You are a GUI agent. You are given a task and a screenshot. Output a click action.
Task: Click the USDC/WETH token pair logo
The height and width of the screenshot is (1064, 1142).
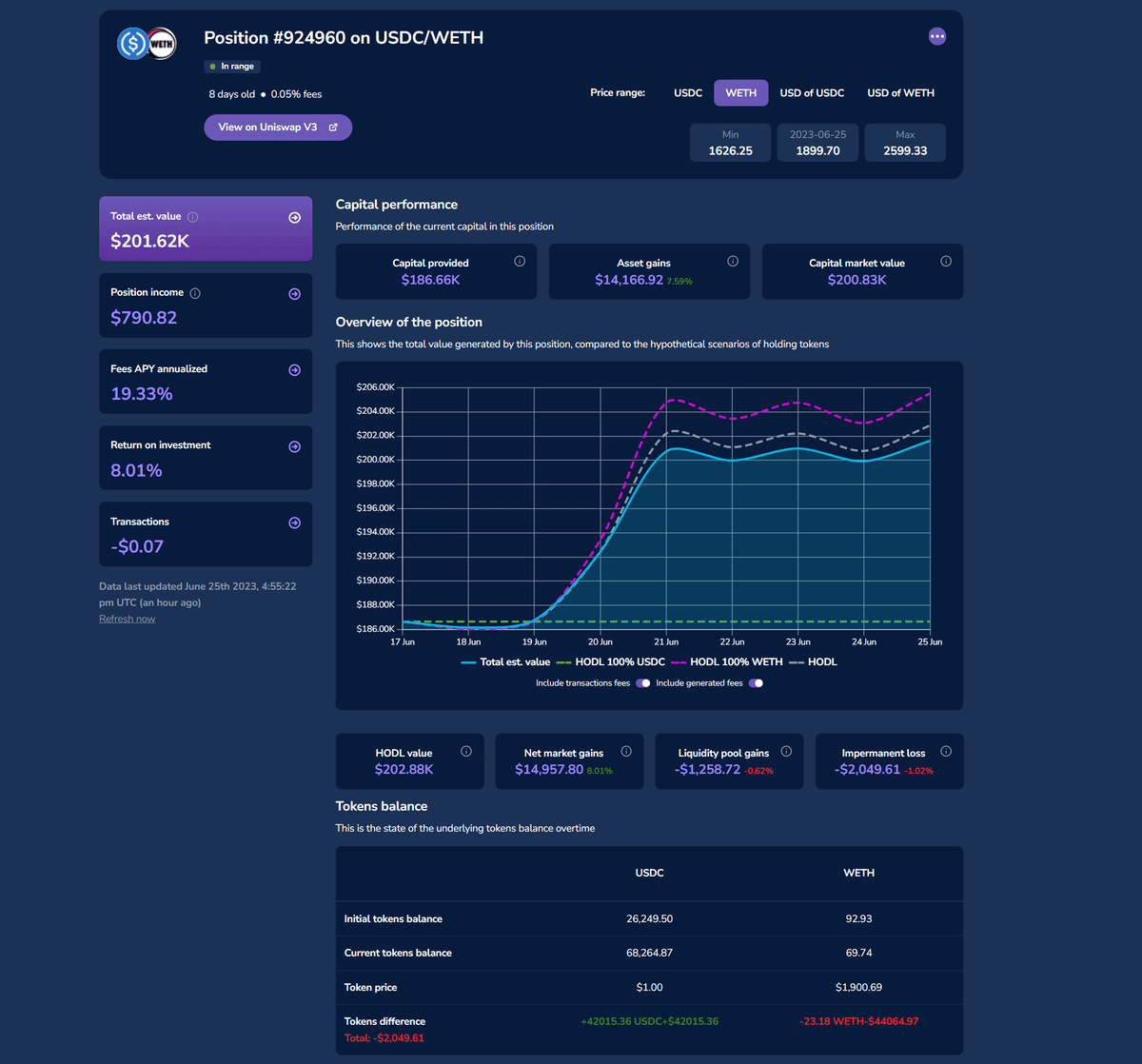point(147,44)
